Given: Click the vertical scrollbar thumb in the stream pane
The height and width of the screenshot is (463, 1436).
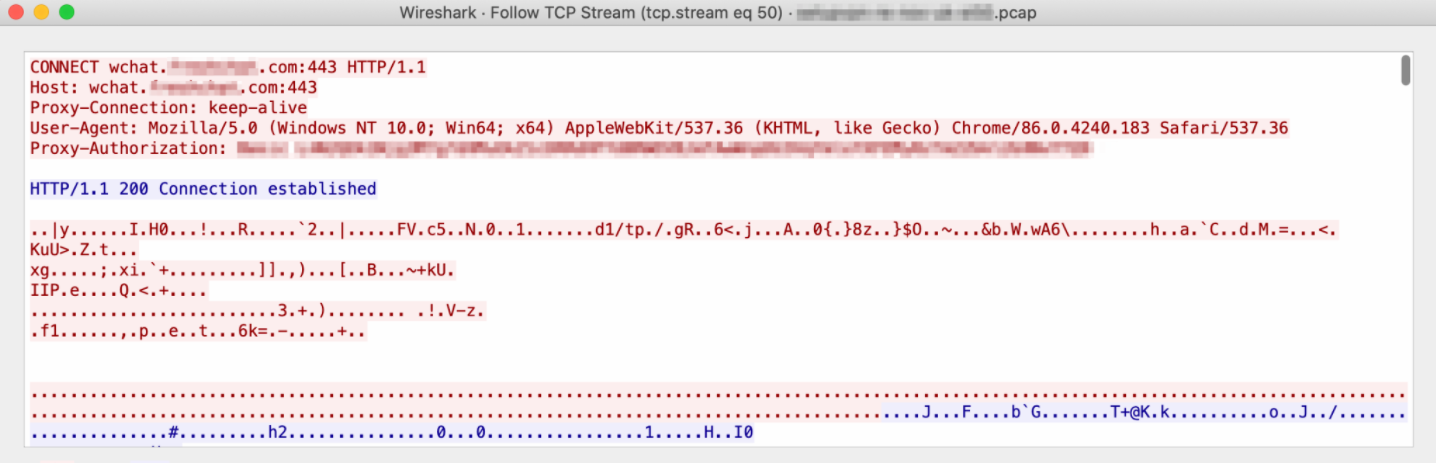Looking at the screenshot, I should click(1405, 71).
